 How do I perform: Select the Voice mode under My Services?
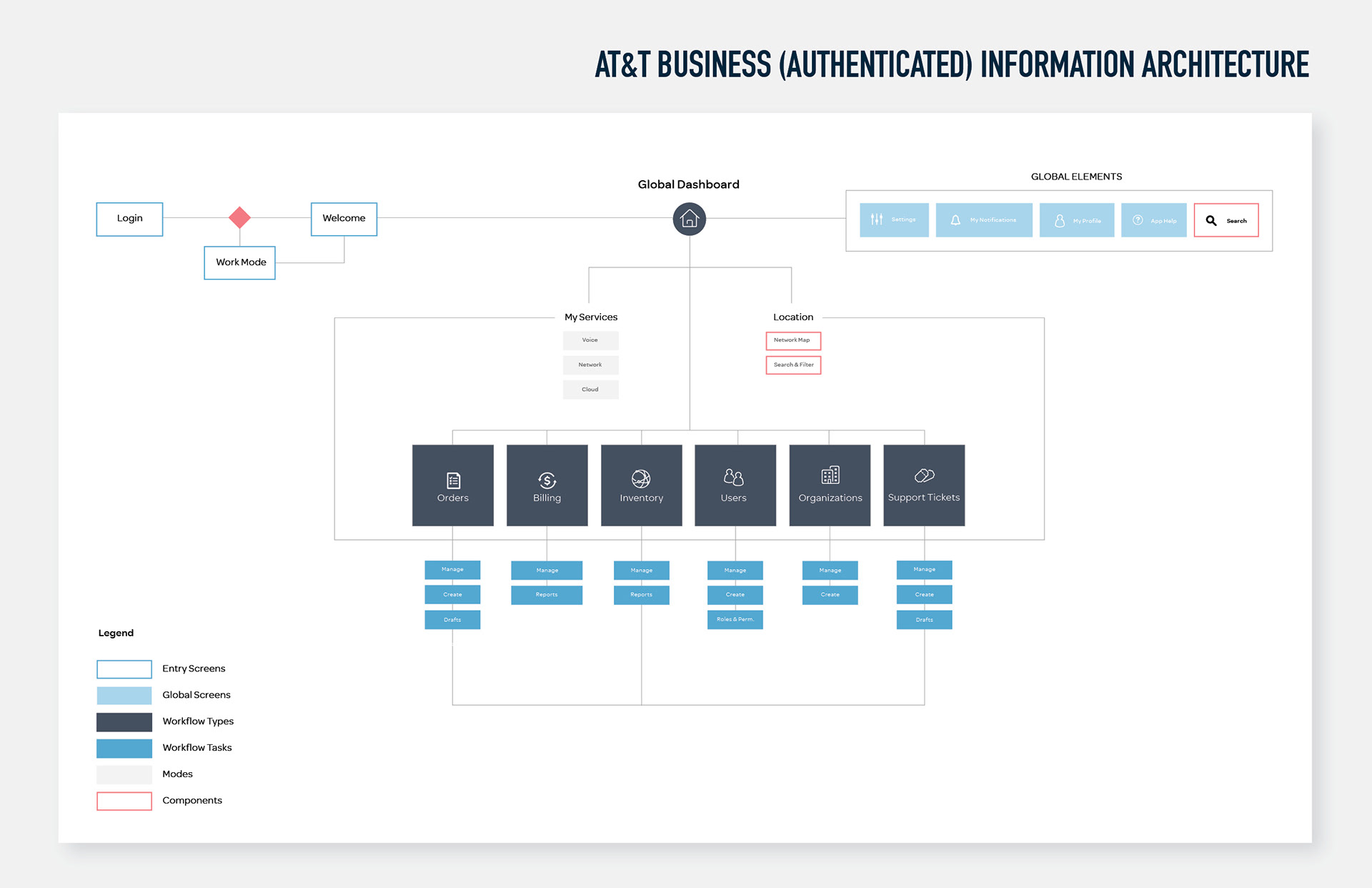[590, 340]
